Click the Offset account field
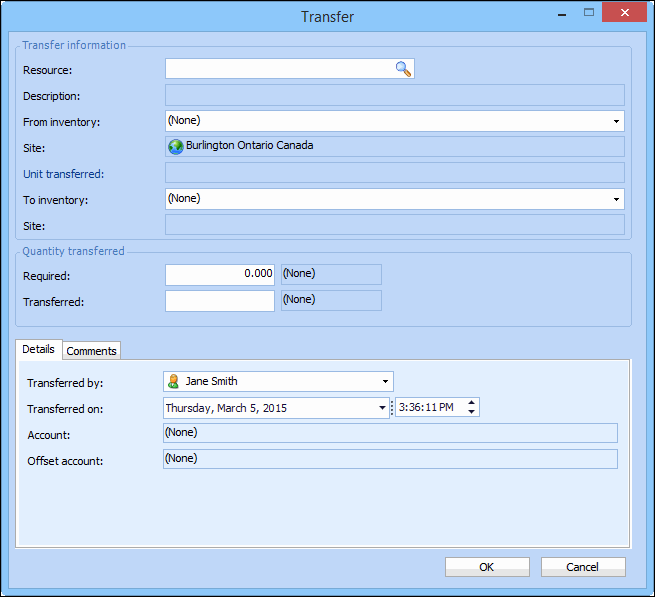The width and height of the screenshot is (655, 597). pos(390,459)
